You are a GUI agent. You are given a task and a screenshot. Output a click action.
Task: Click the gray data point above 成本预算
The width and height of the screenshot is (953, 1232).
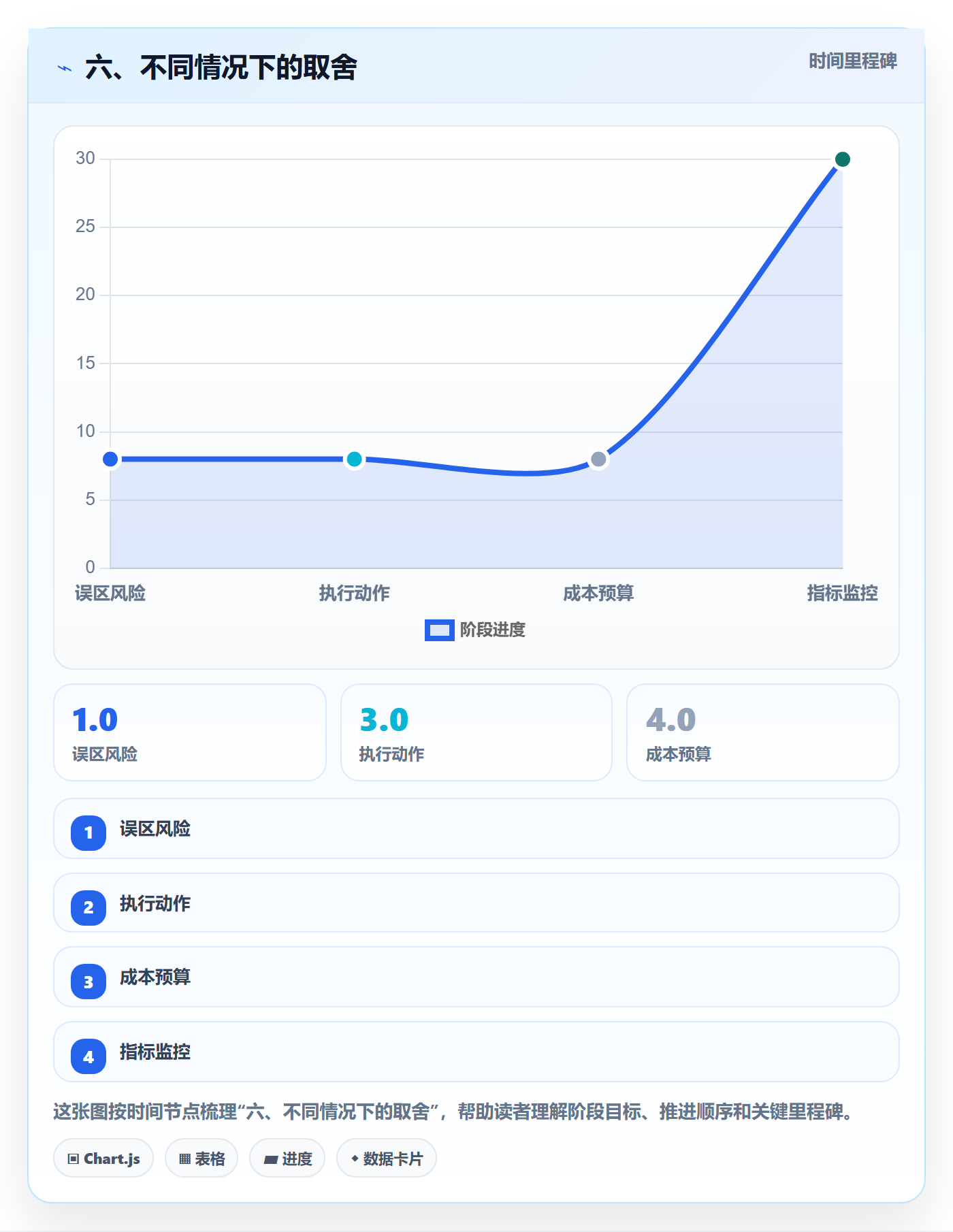[x=598, y=459]
